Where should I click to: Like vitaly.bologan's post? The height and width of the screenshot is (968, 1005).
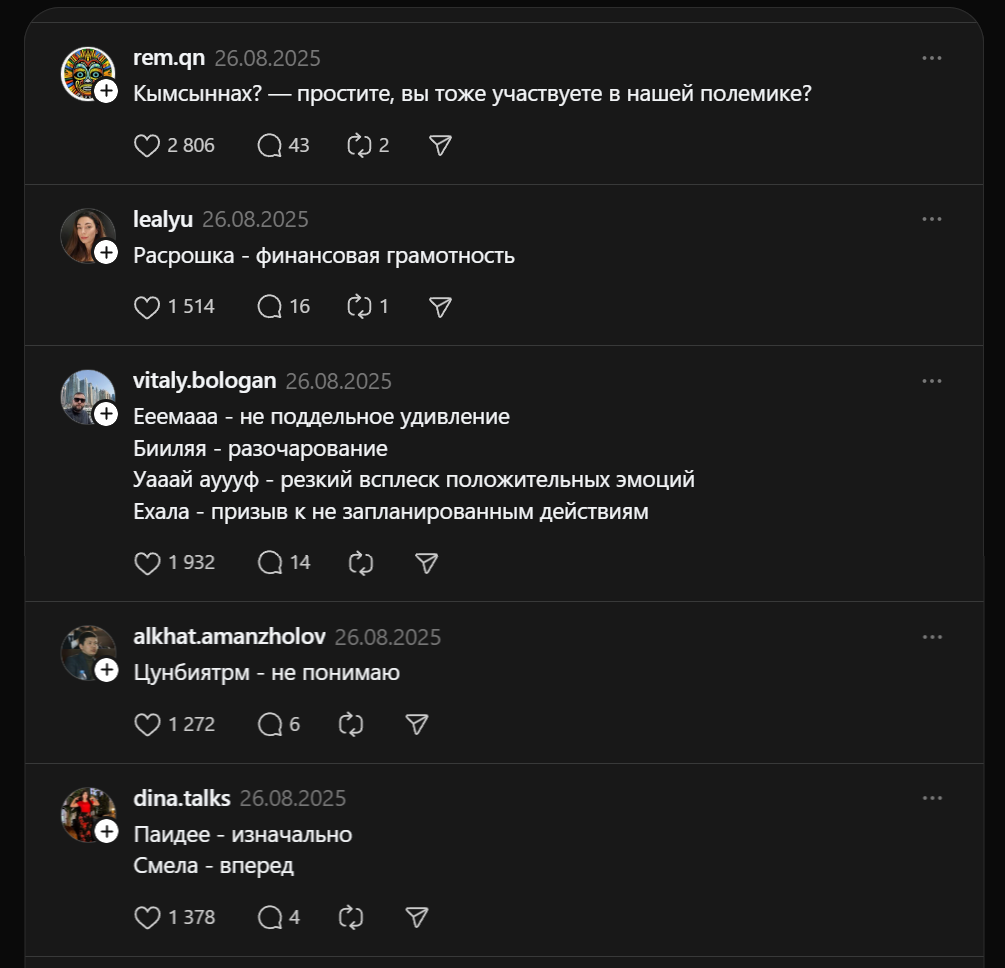(x=147, y=563)
